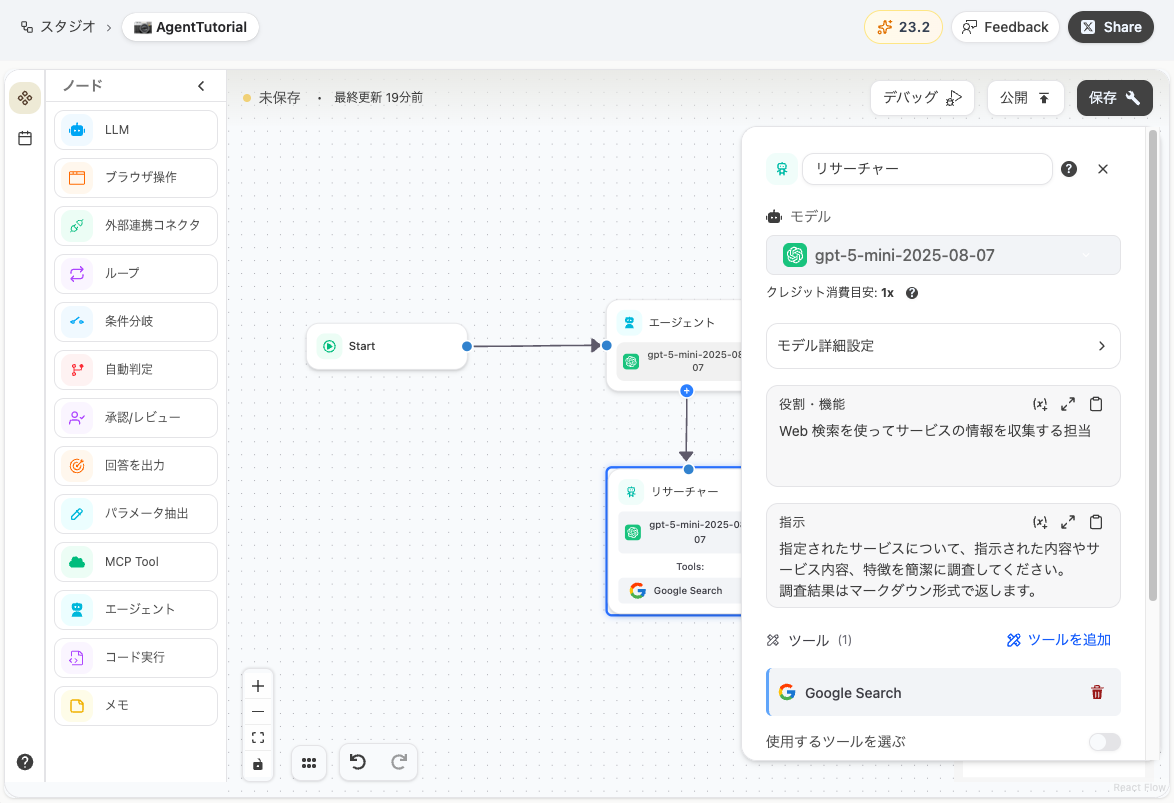Collapse the ノード panel

(x=200, y=85)
